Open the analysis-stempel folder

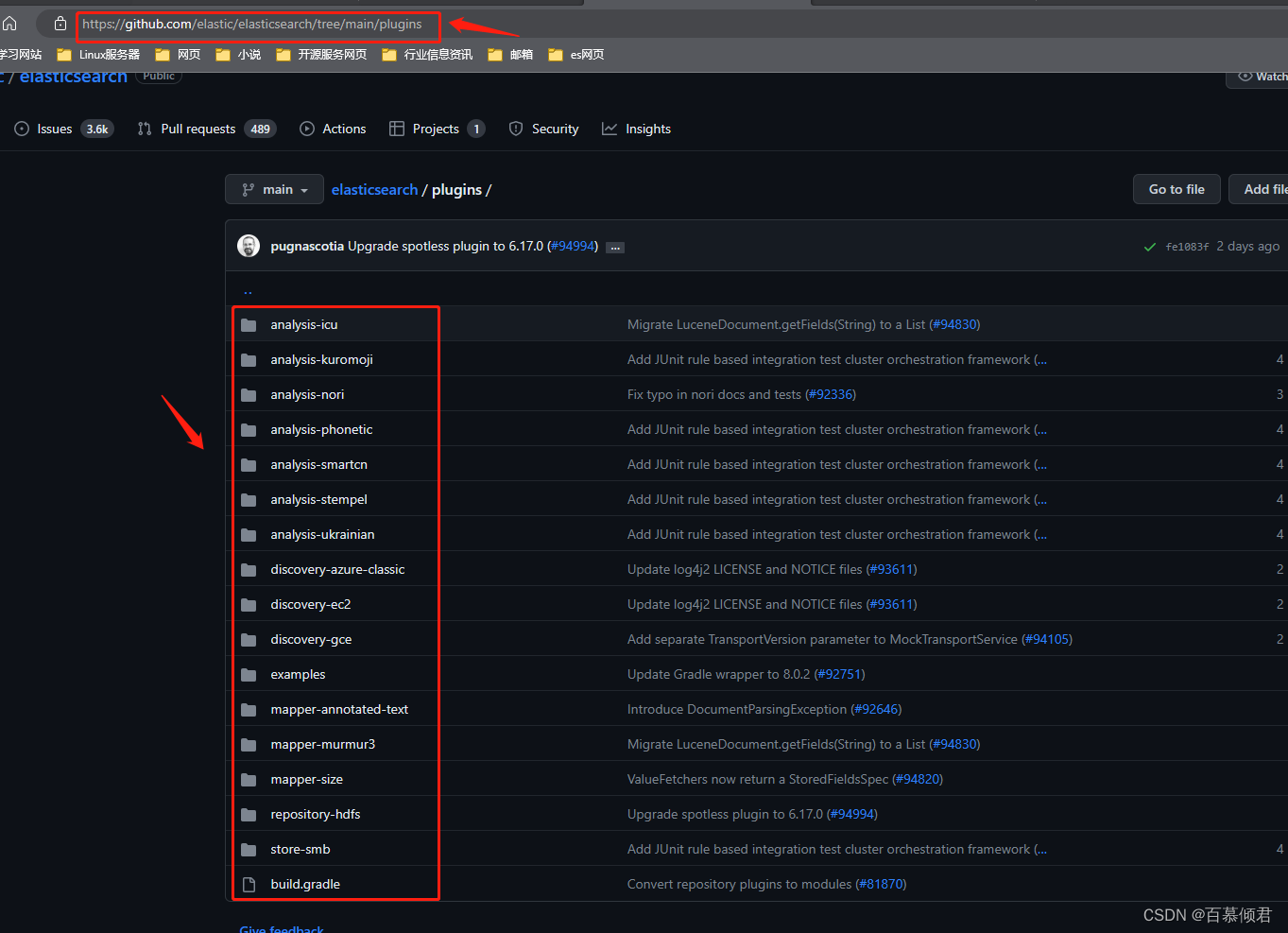tap(318, 499)
